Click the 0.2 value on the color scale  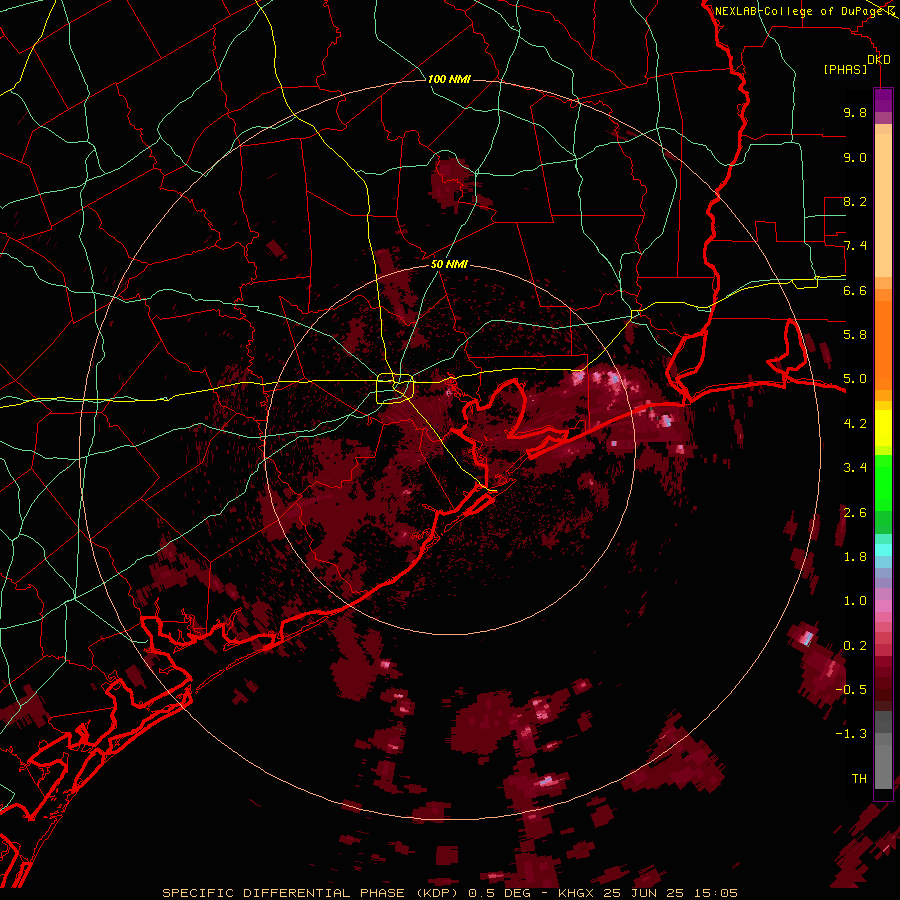[855, 646]
